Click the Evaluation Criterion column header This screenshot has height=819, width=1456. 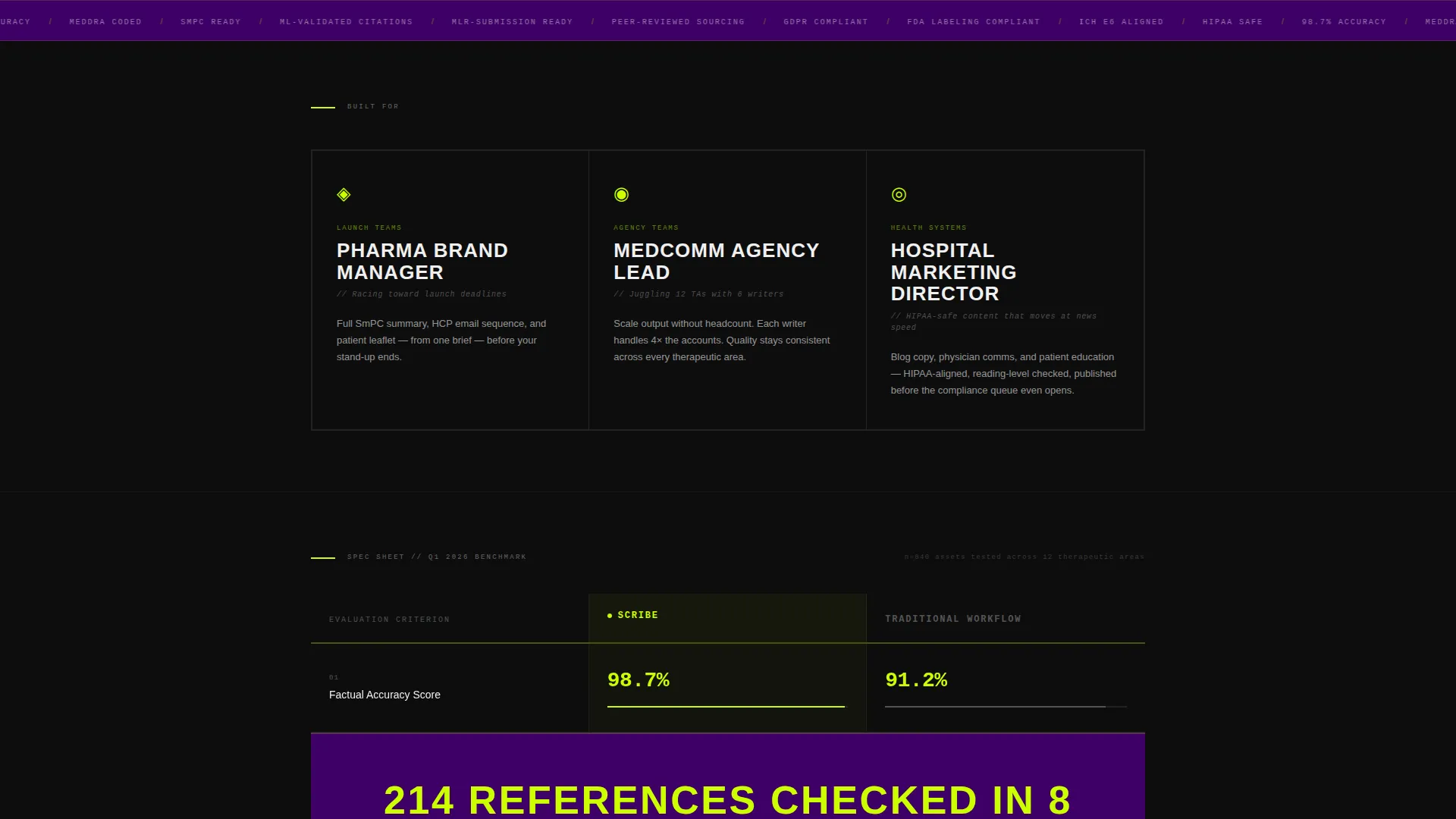(x=389, y=620)
